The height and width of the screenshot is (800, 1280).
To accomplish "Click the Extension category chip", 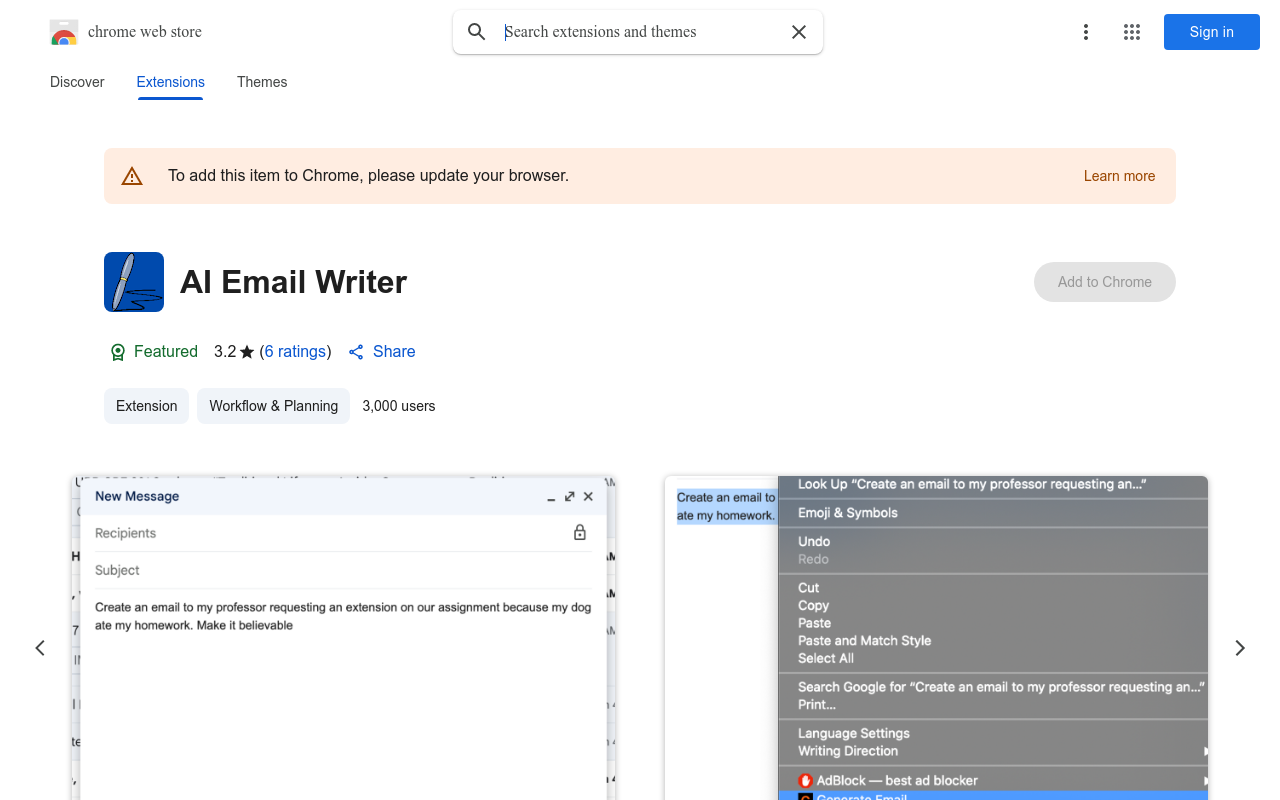I will 146,406.
